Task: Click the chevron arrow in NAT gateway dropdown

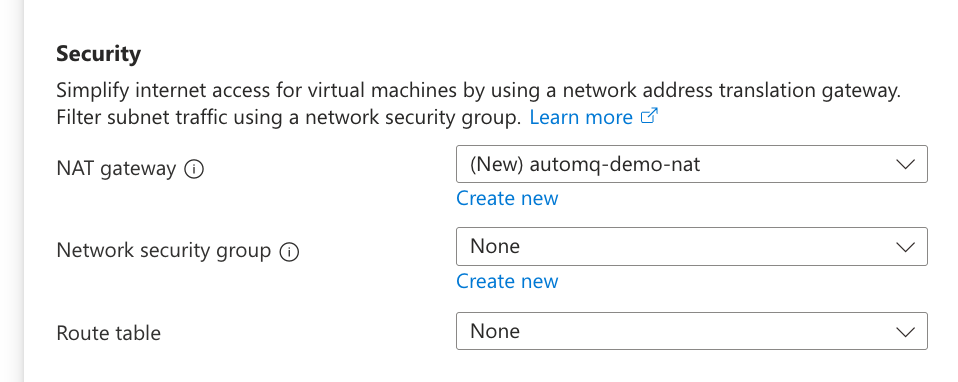Action: (x=905, y=164)
